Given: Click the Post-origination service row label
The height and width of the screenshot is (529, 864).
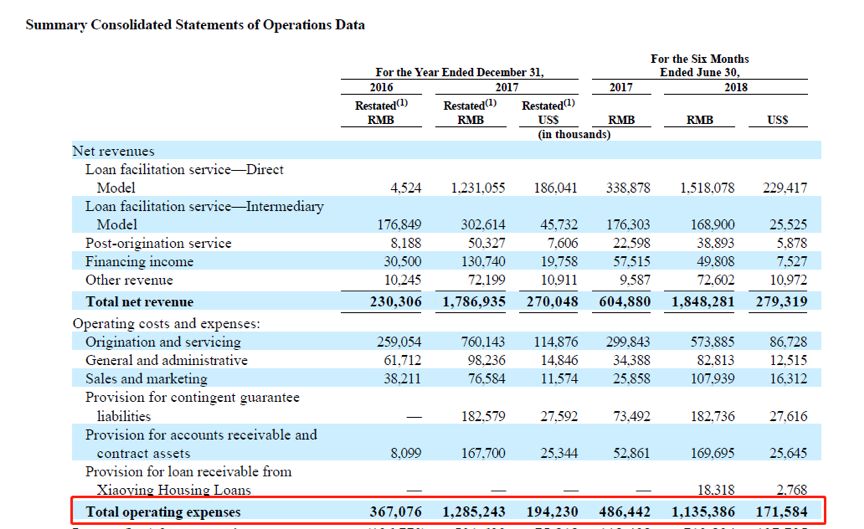Looking at the screenshot, I should coord(158,243).
